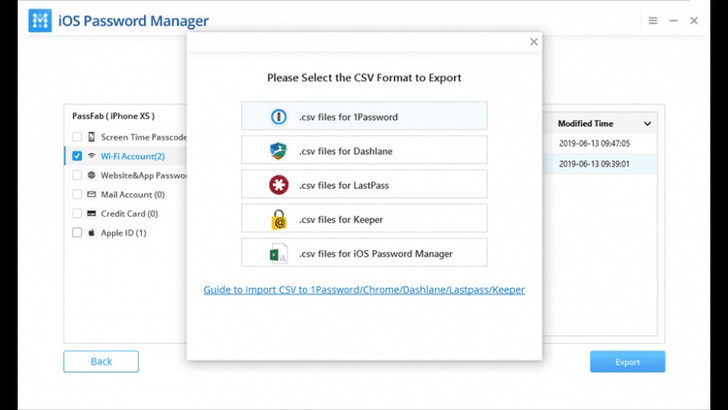Choose .csv files for Keeper option
Viewport: 728px width, 410px height.
tap(364, 218)
